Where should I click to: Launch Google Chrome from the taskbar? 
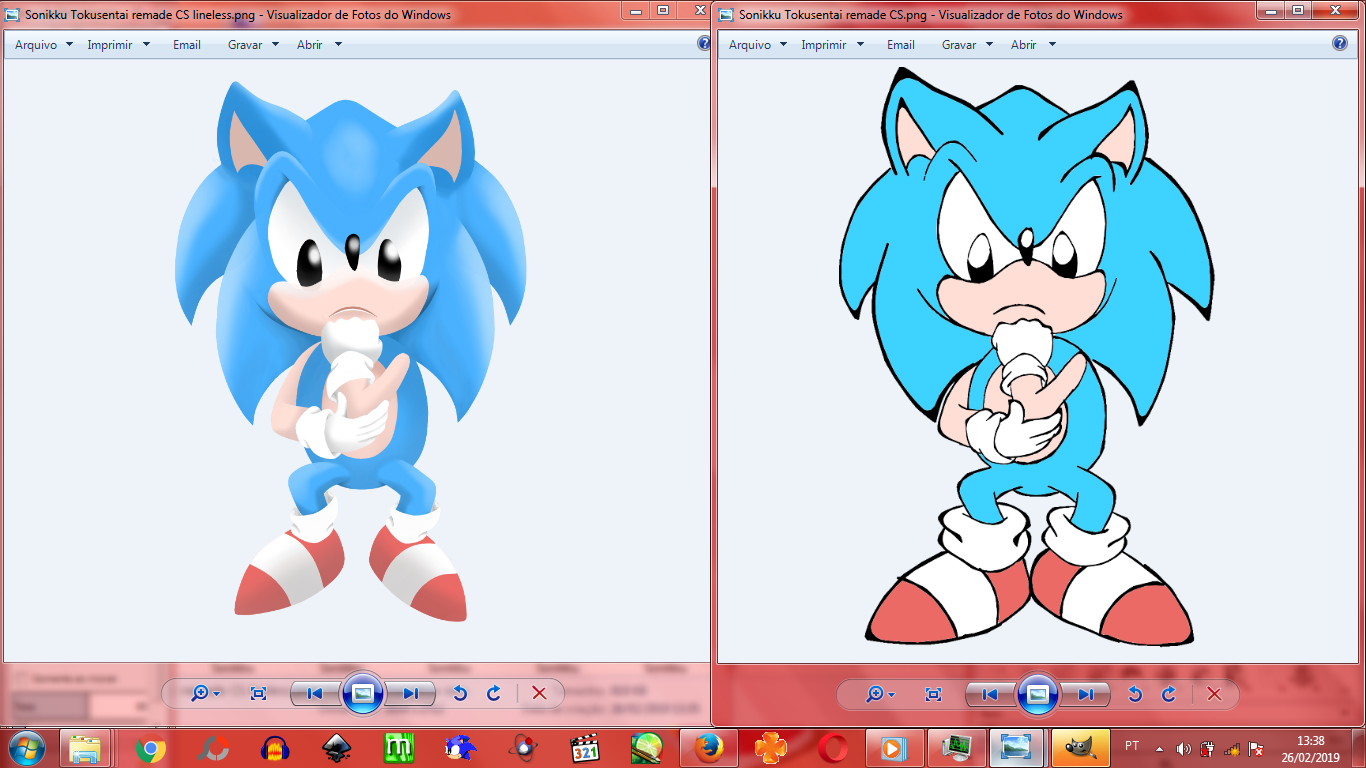pos(151,748)
